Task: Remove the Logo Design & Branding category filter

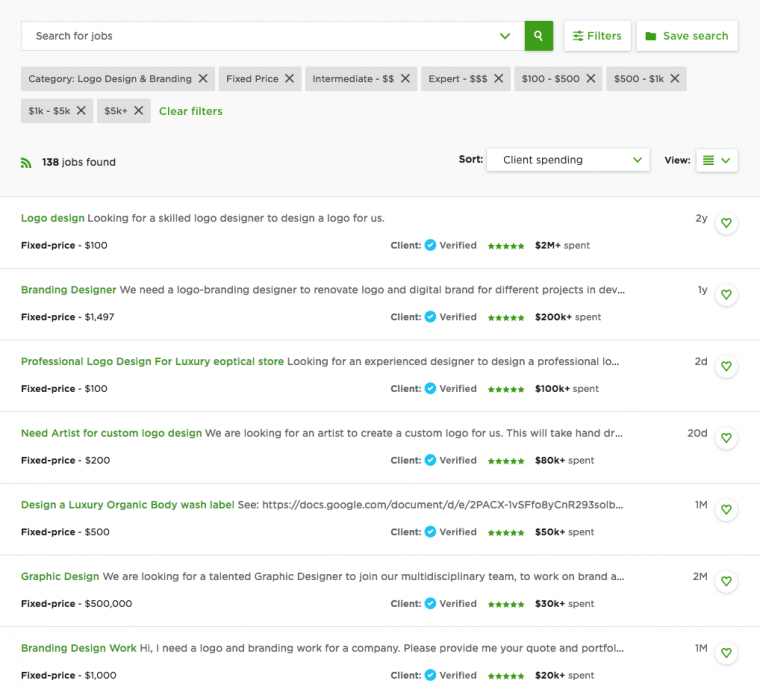Action: (203, 79)
